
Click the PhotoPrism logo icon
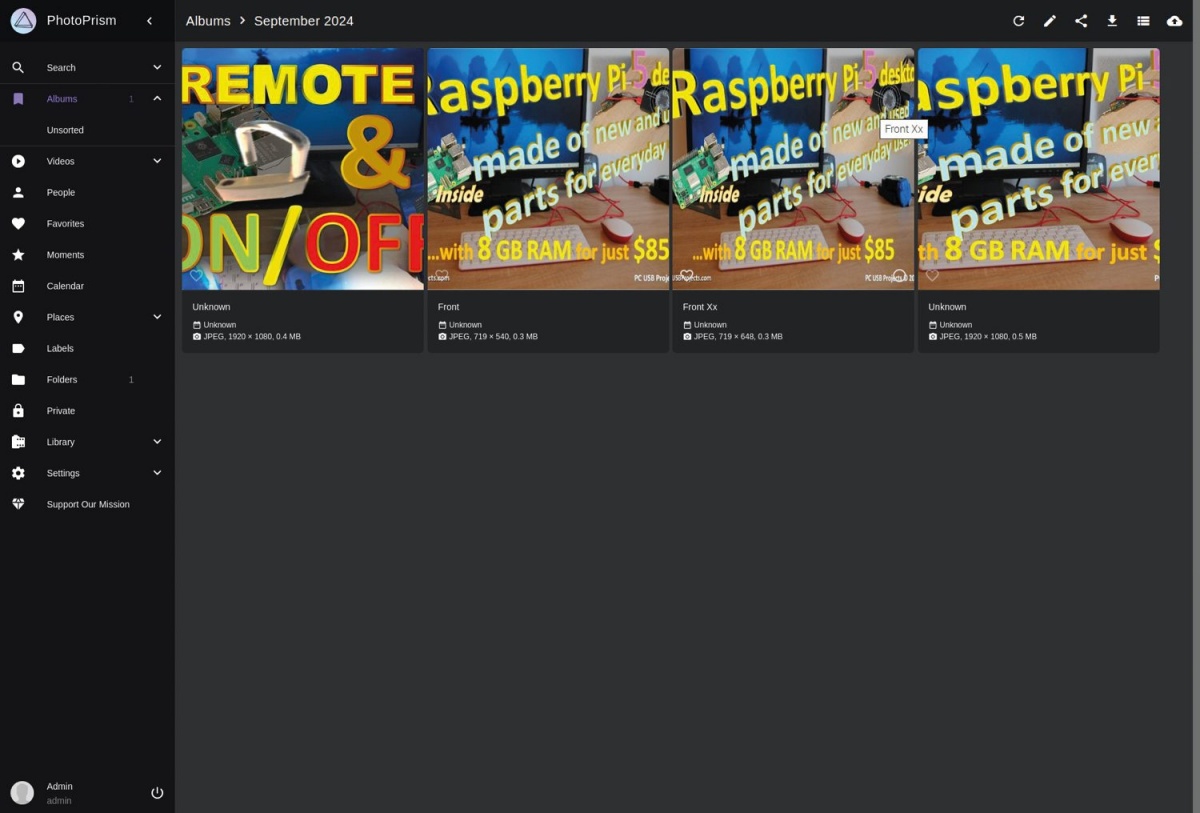tap(23, 20)
